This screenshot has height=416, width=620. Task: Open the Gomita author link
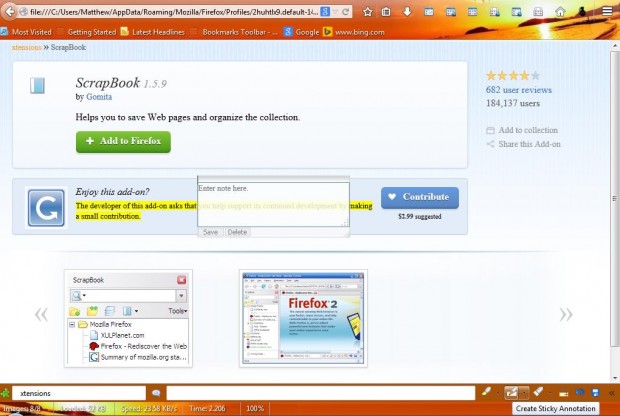click(99, 96)
